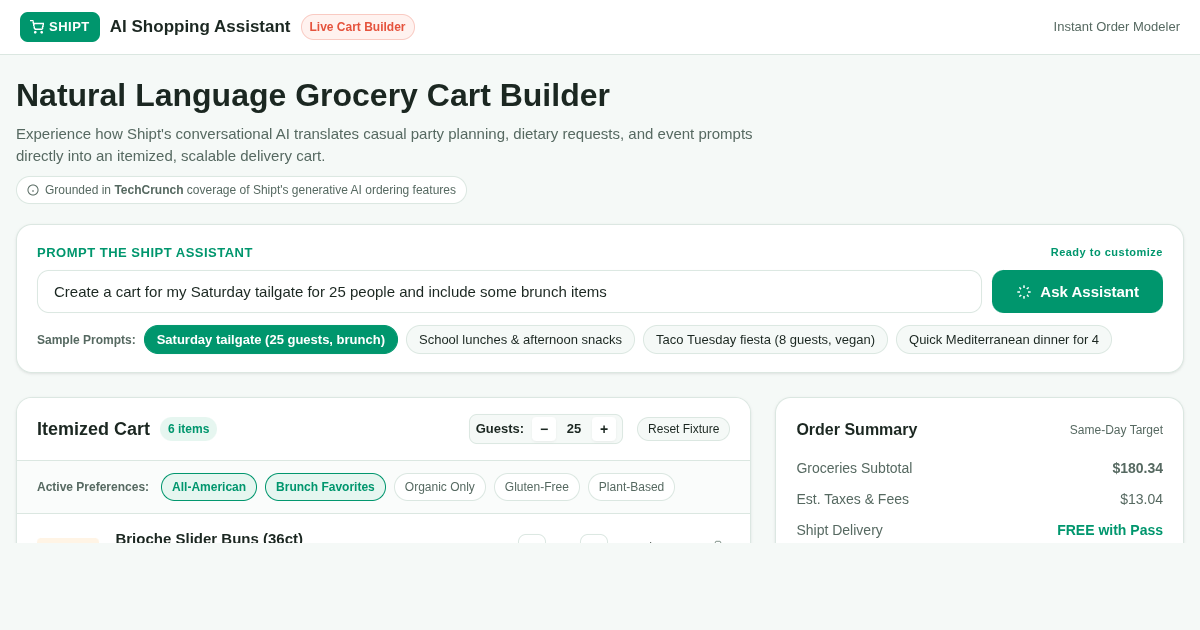Enable the Gluten-Free preference
The width and height of the screenshot is (1200, 630).
point(537,487)
